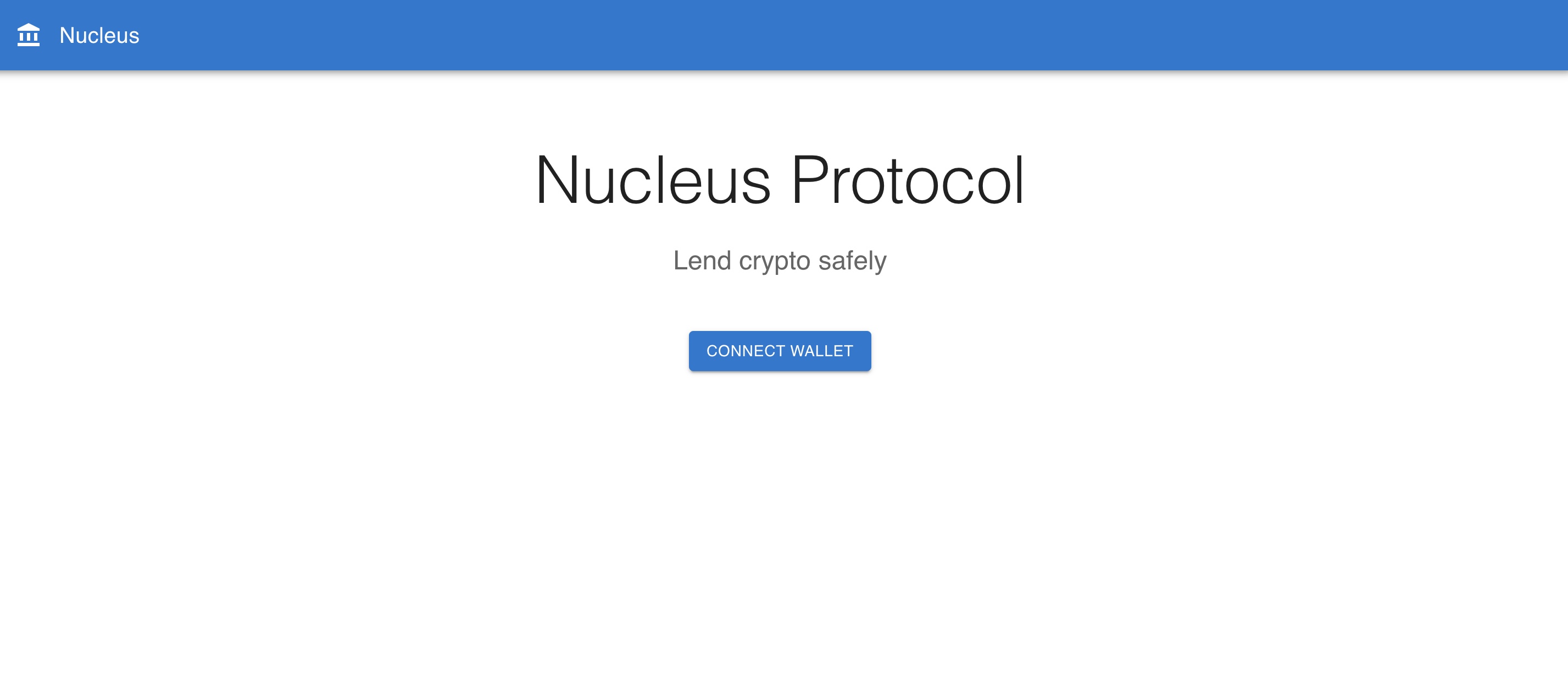Click the Nucleus bank/institution icon
Image resolution: width=1568 pixels, height=685 pixels.
28,35
